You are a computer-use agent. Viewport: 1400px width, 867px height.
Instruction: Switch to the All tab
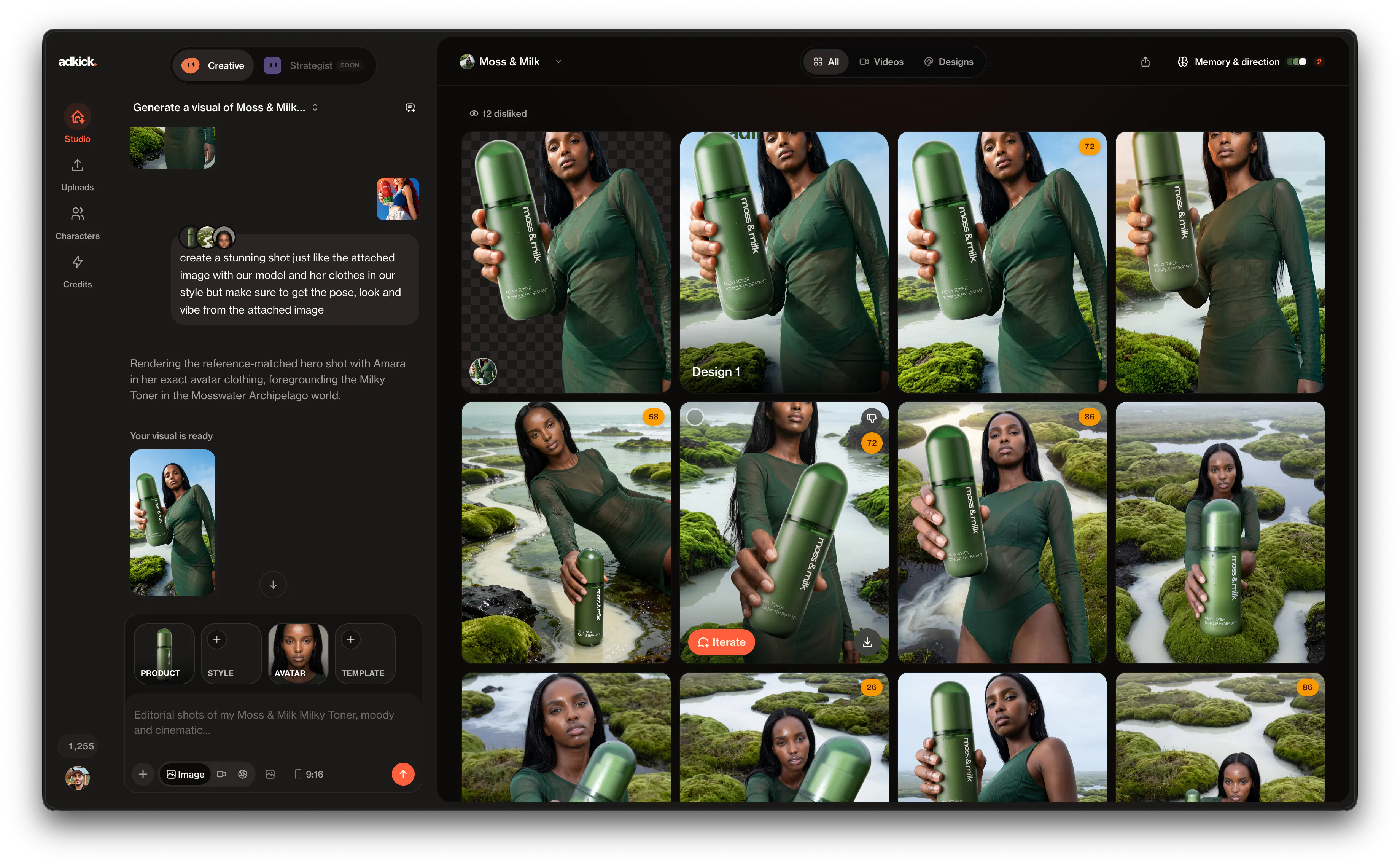pos(826,62)
